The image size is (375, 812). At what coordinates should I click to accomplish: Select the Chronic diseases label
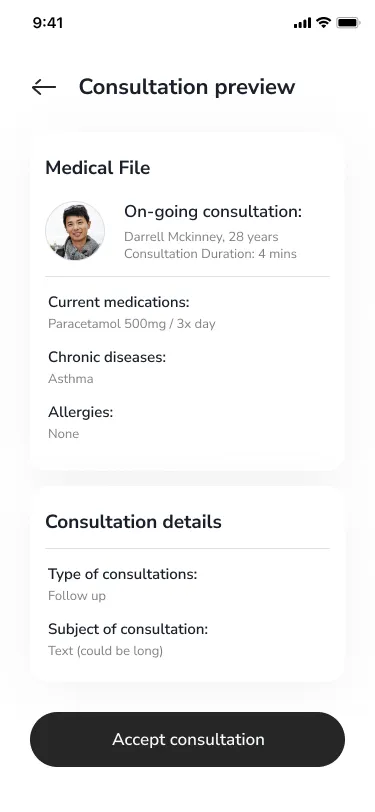click(107, 357)
